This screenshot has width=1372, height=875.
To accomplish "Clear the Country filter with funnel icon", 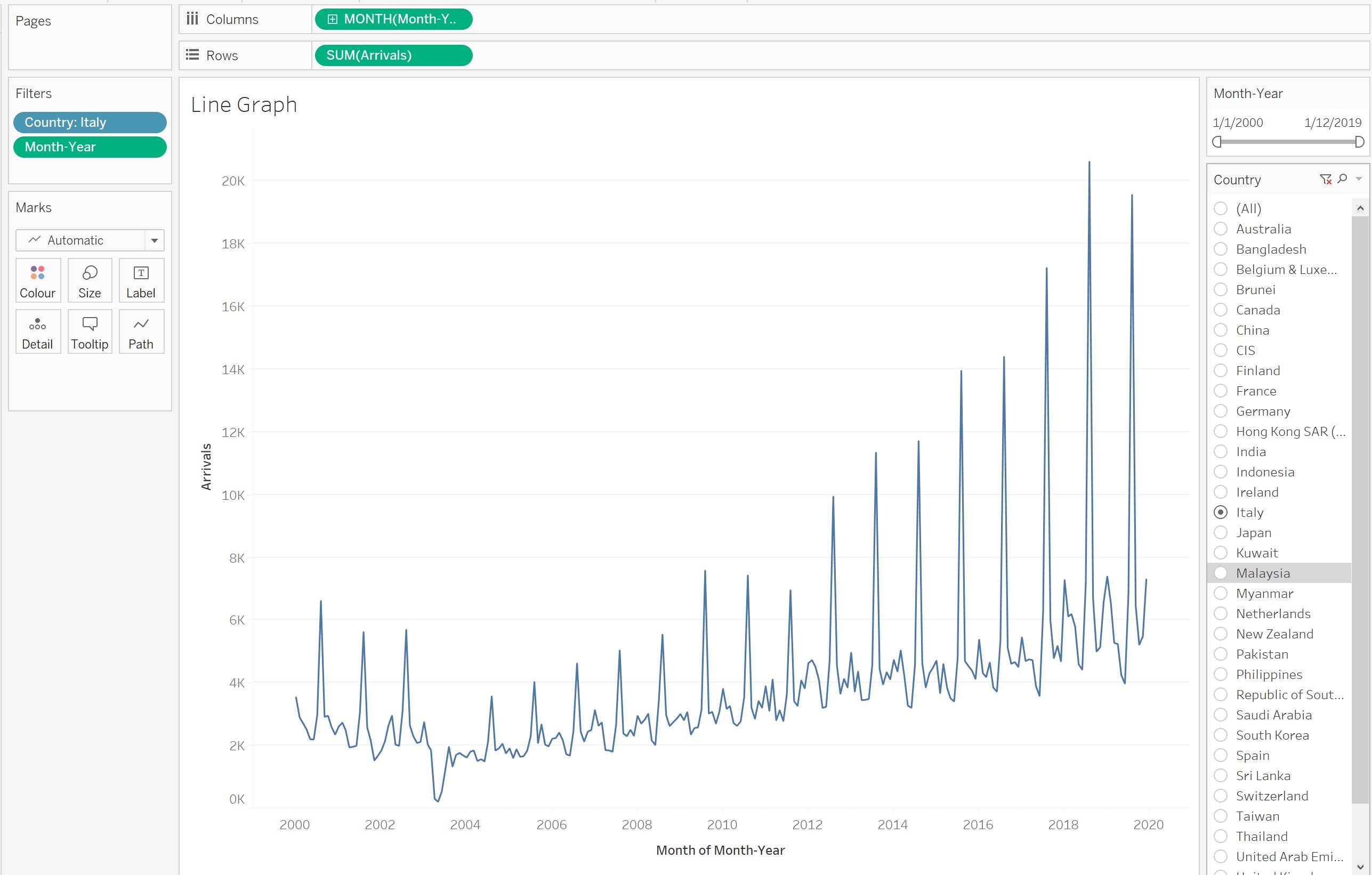I will 1325,180.
